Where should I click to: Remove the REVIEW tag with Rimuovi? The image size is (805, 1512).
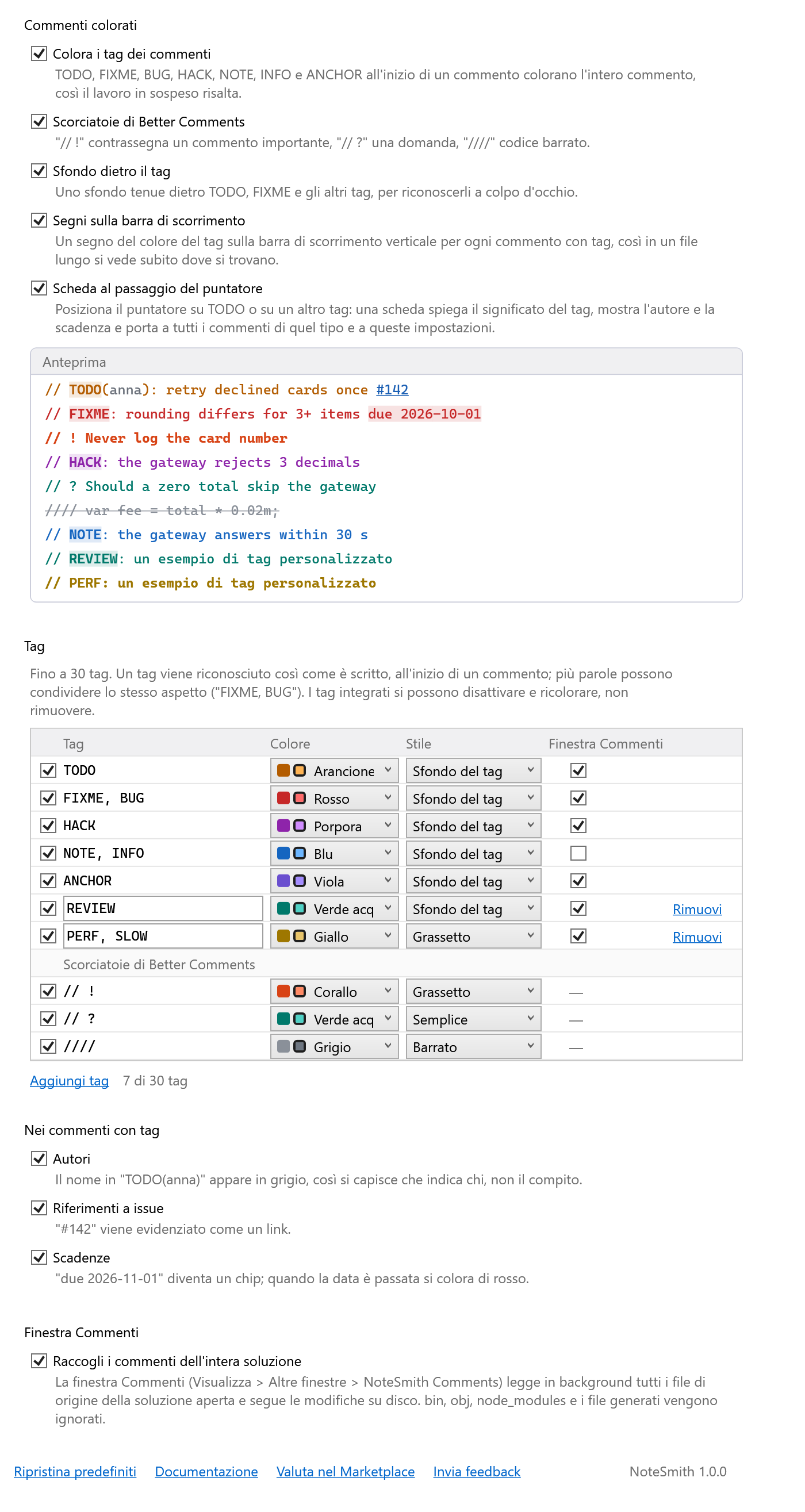pyautogui.click(x=697, y=908)
